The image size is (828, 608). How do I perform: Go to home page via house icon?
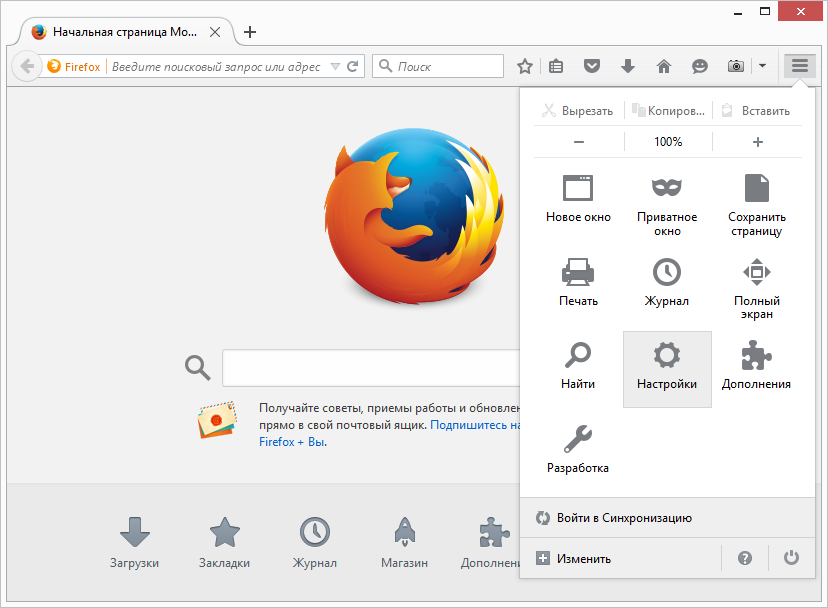pyautogui.click(x=663, y=66)
